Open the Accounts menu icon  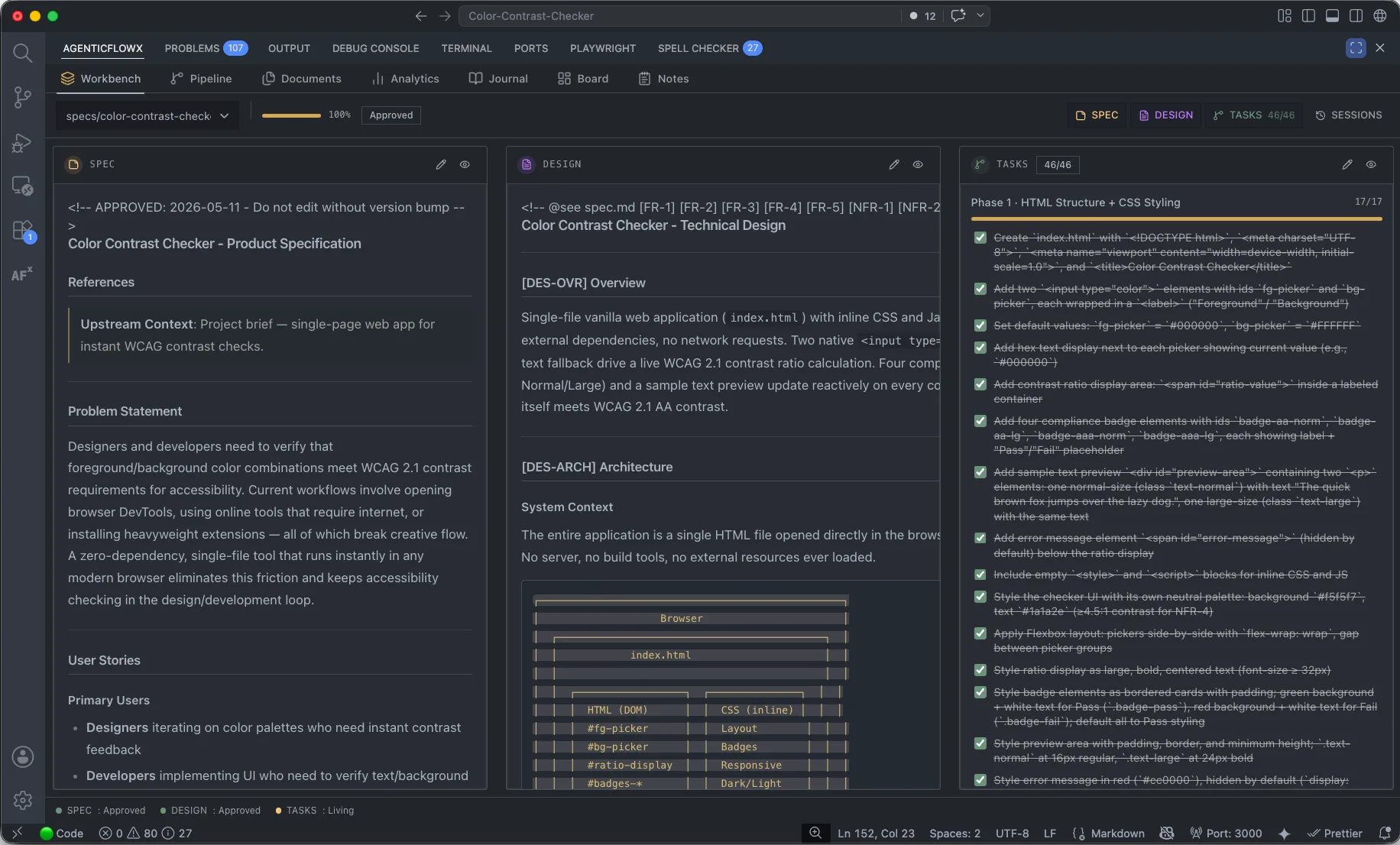(22, 756)
